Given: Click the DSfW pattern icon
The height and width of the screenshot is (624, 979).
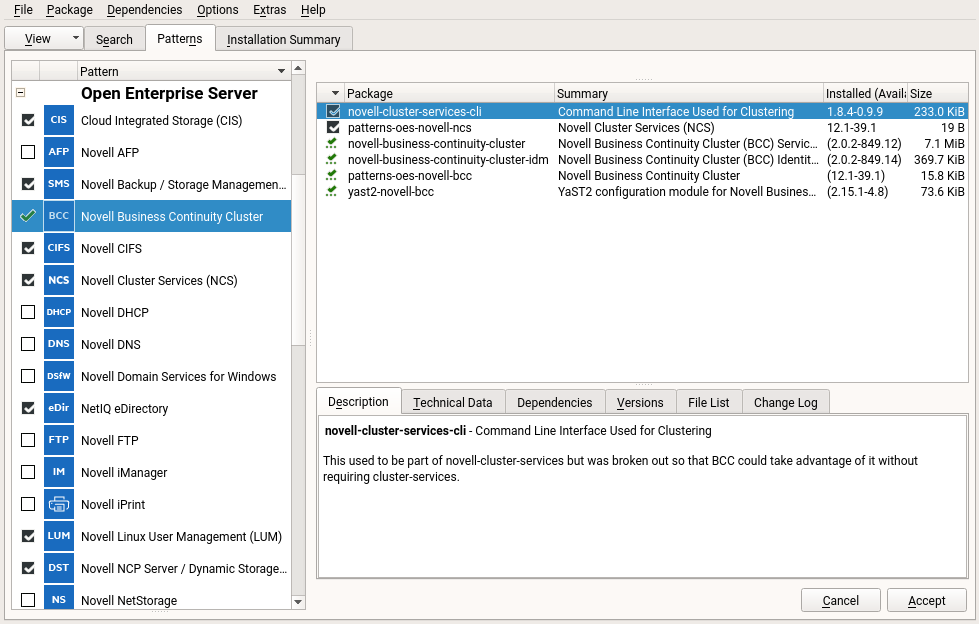Looking at the screenshot, I should click(x=59, y=377).
